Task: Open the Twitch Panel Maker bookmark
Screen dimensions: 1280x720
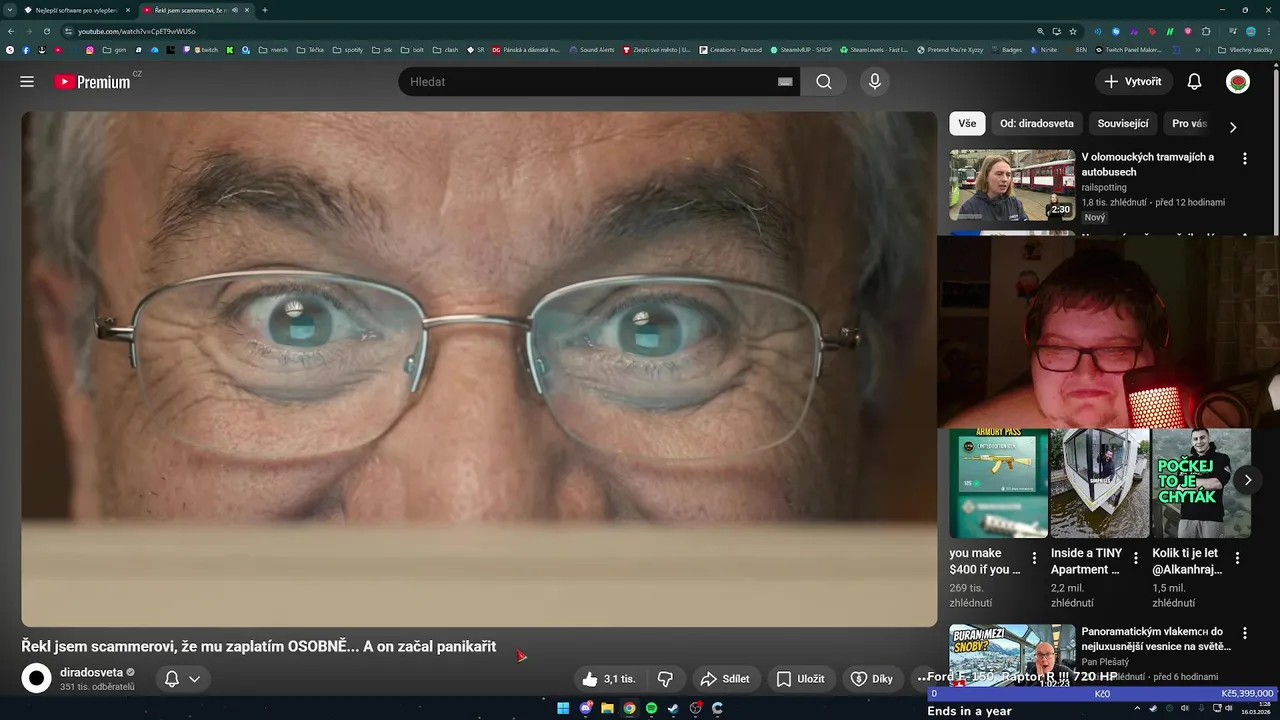Action: pyautogui.click(x=1128, y=49)
